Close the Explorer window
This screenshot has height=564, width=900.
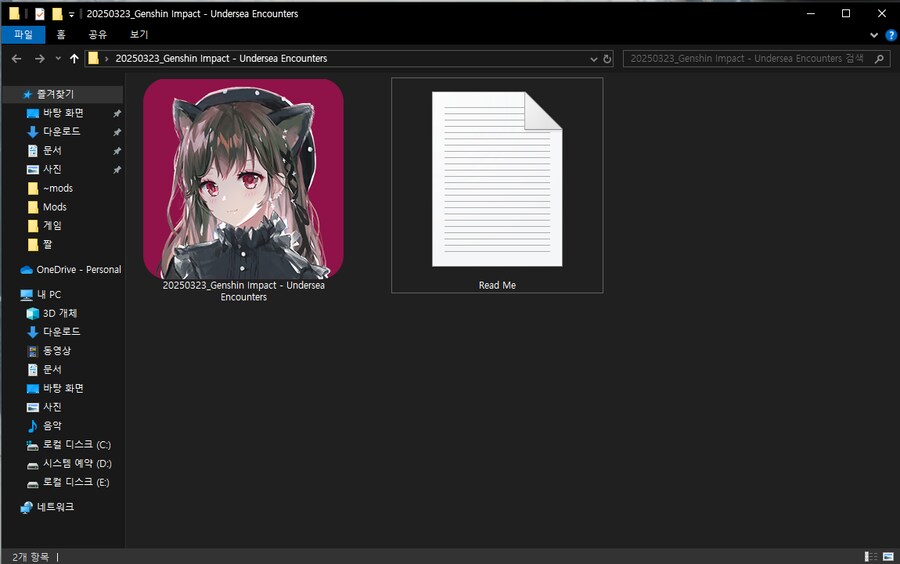[x=882, y=14]
